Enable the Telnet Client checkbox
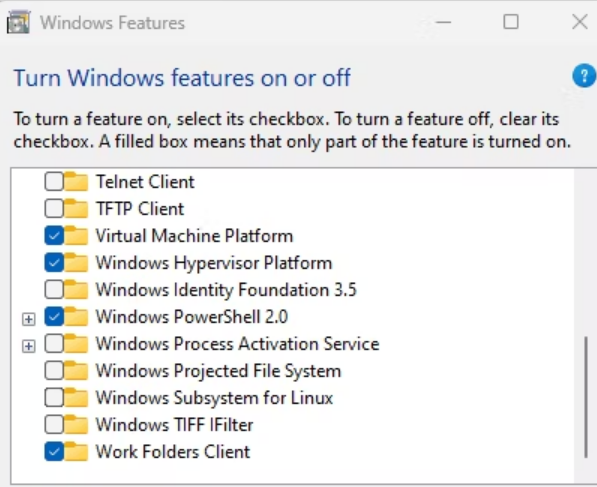This screenshot has width=597, height=487. tap(54, 182)
